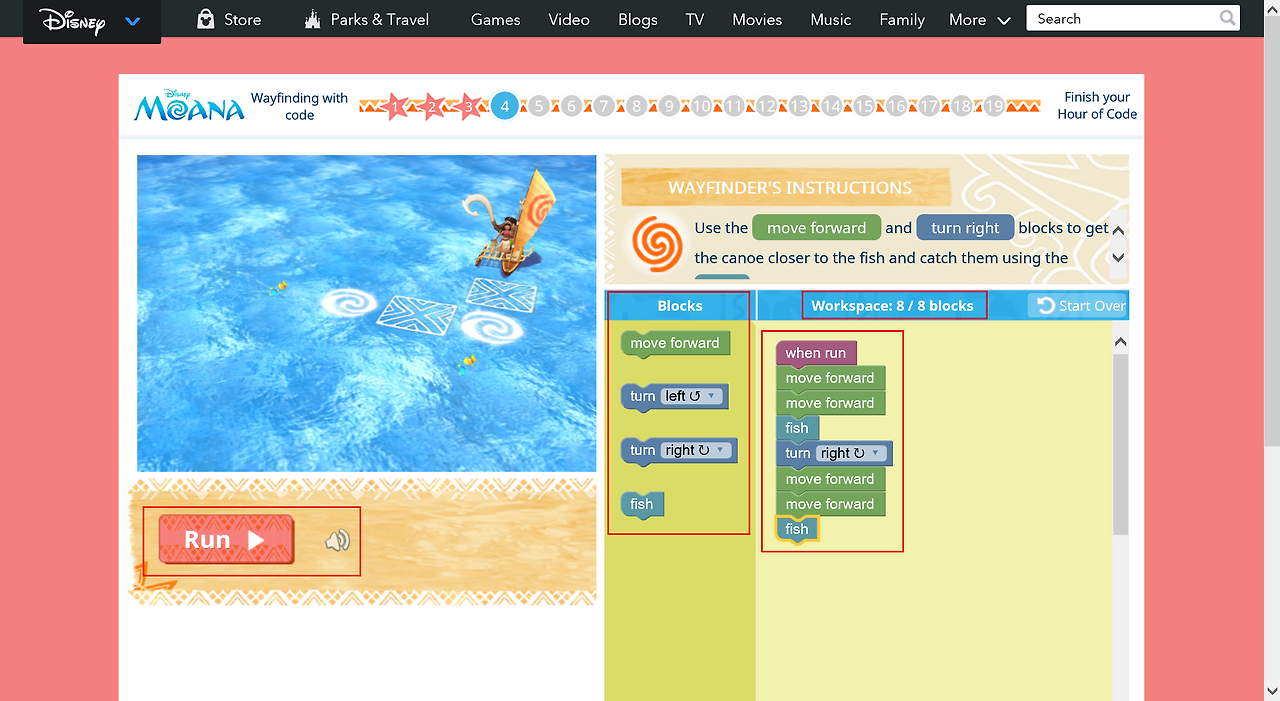Jump to level 18 bubble
The width and height of the screenshot is (1280, 701).
[x=961, y=106]
